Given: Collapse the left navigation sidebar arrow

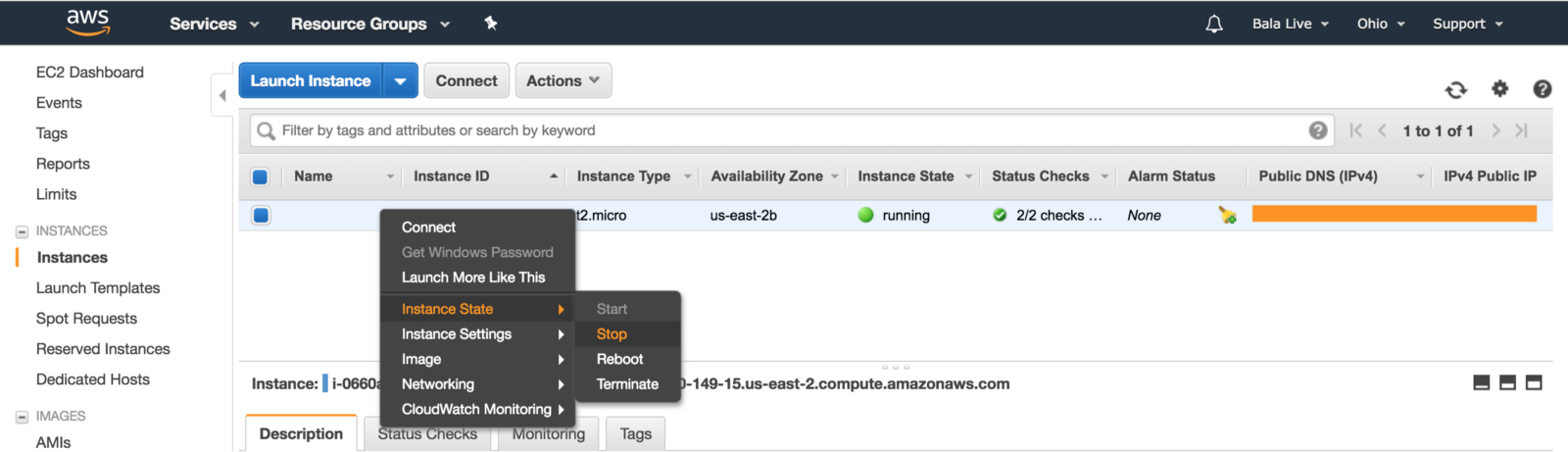Looking at the screenshot, I should coord(222,95).
